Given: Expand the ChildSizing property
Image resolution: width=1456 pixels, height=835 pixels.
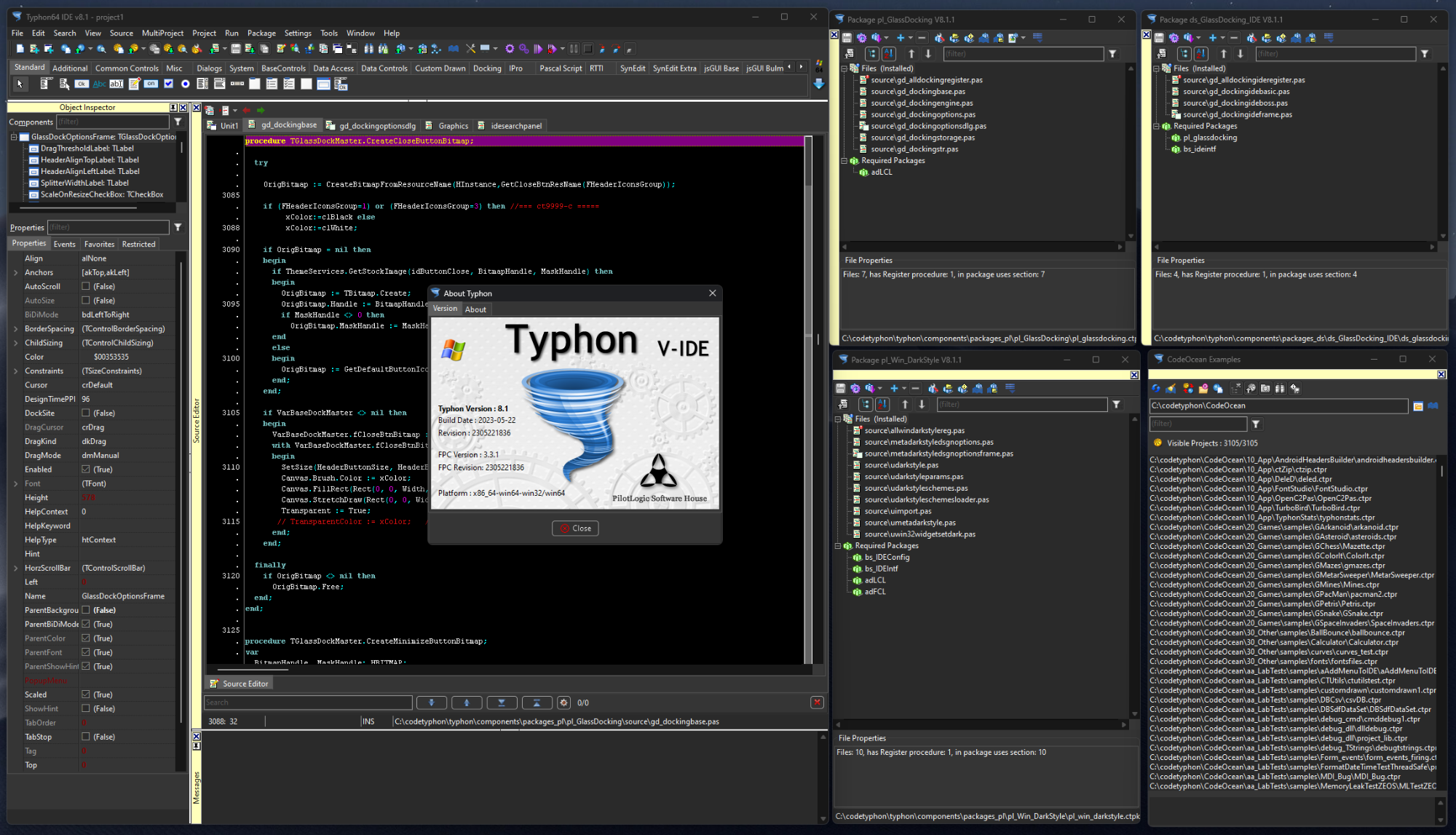Looking at the screenshot, I should click(x=16, y=343).
